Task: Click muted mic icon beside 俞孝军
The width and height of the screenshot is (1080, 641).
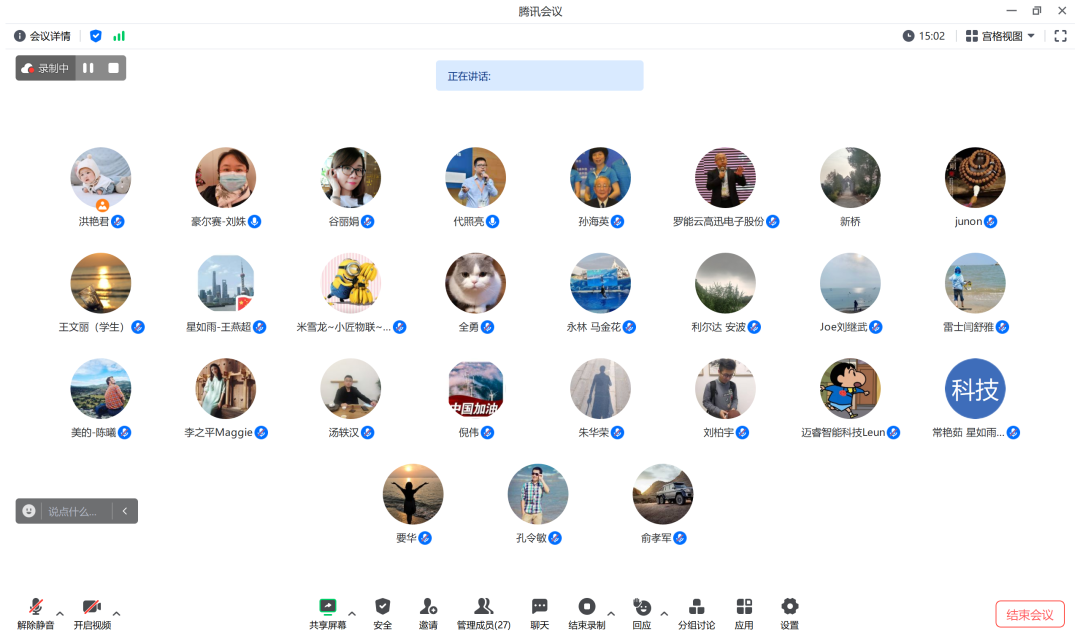Action: point(680,538)
